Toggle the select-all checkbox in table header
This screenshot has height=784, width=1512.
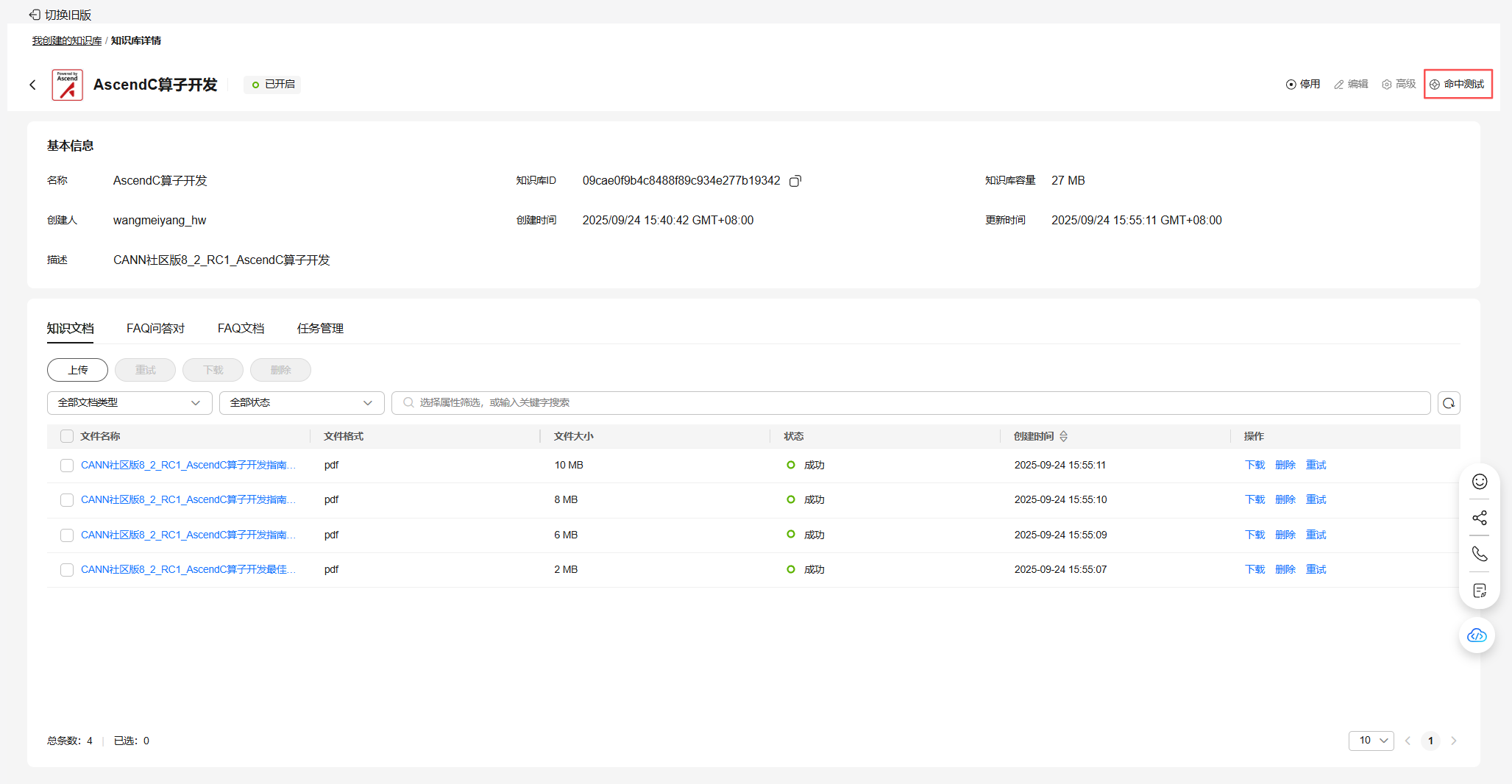pos(67,436)
